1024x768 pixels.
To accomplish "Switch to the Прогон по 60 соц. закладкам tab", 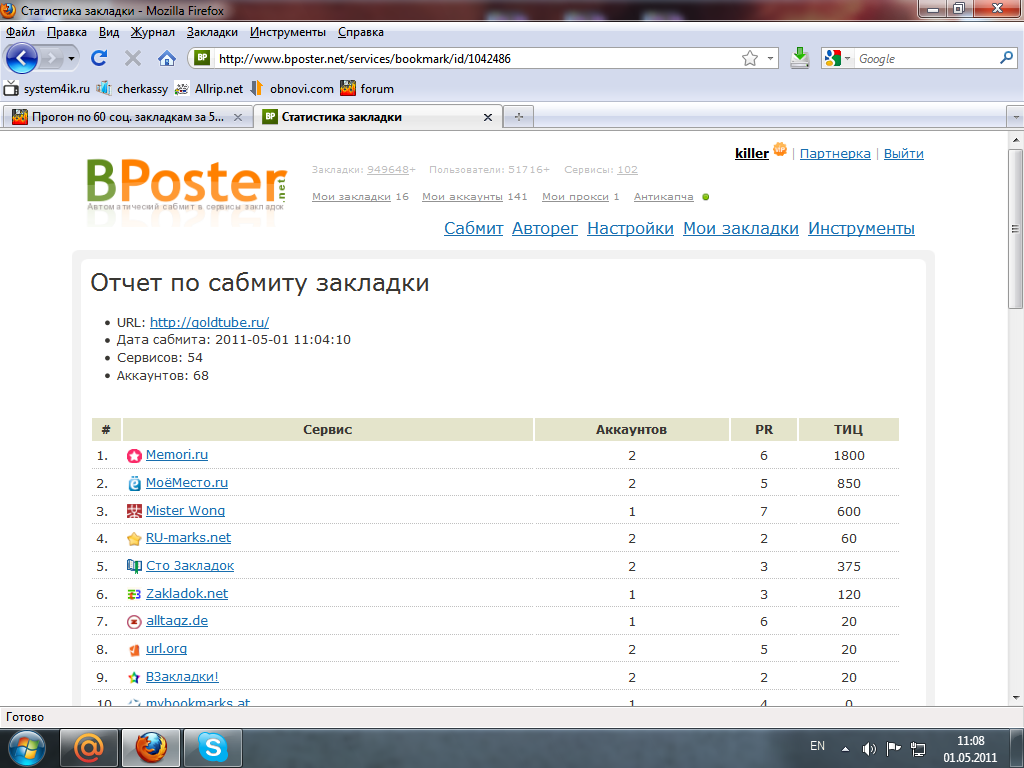I will [127, 118].
